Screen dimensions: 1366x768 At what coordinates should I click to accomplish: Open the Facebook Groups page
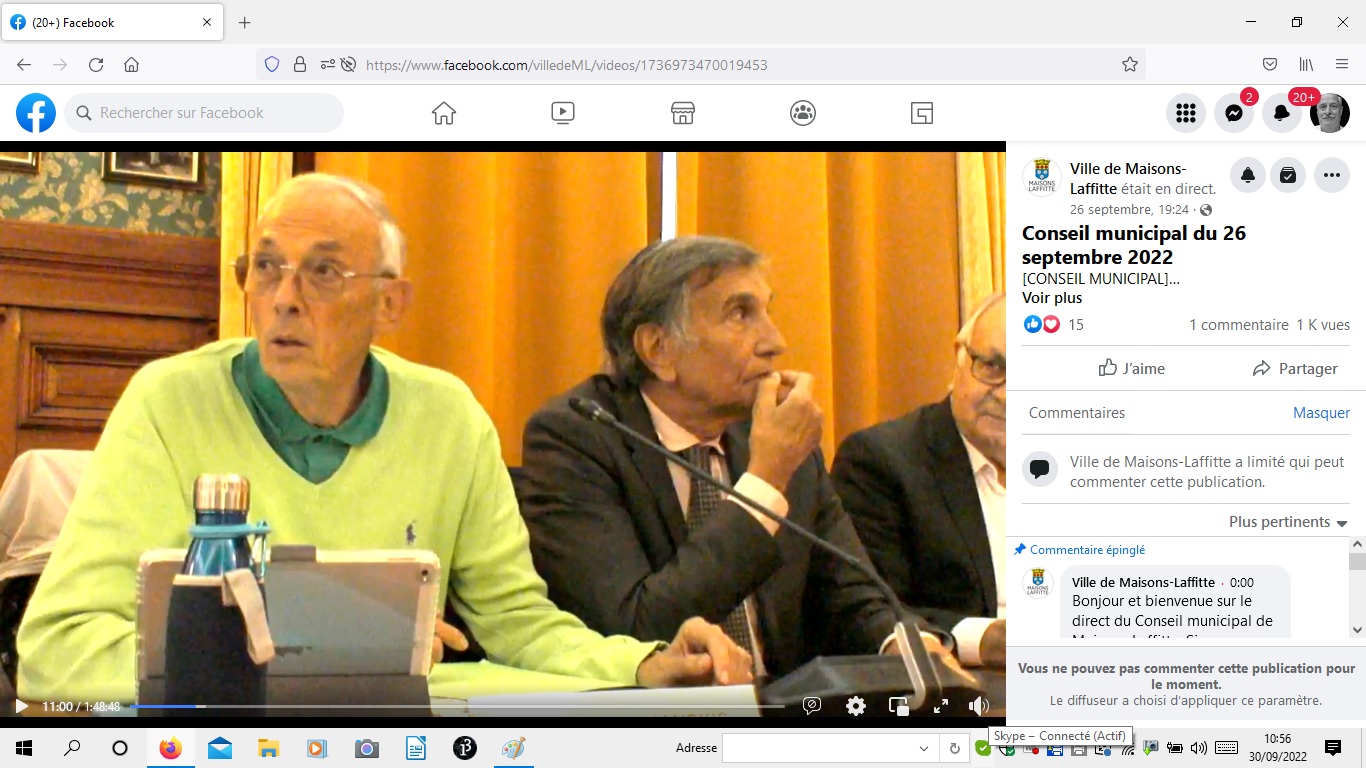(x=803, y=113)
